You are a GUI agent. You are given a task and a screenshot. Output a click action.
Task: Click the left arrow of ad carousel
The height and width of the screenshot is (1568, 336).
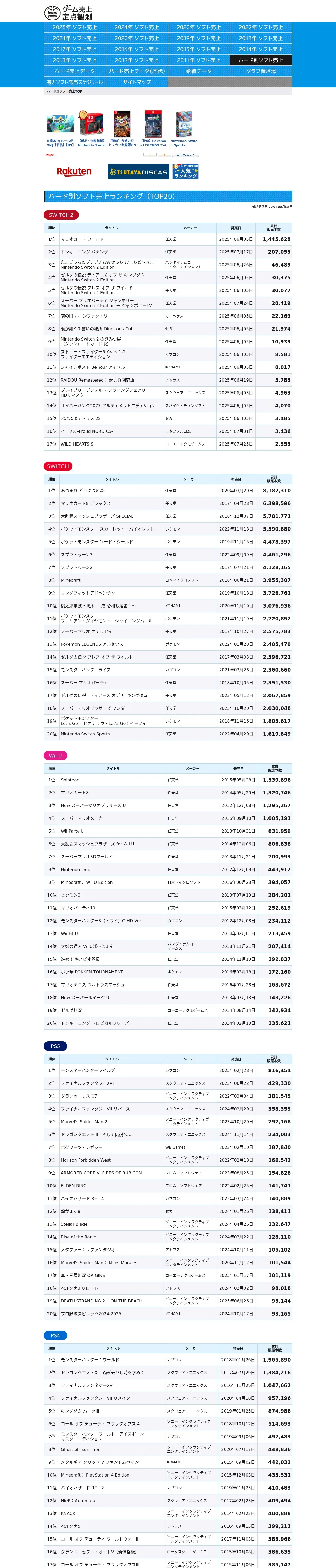[x=149, y=155]
